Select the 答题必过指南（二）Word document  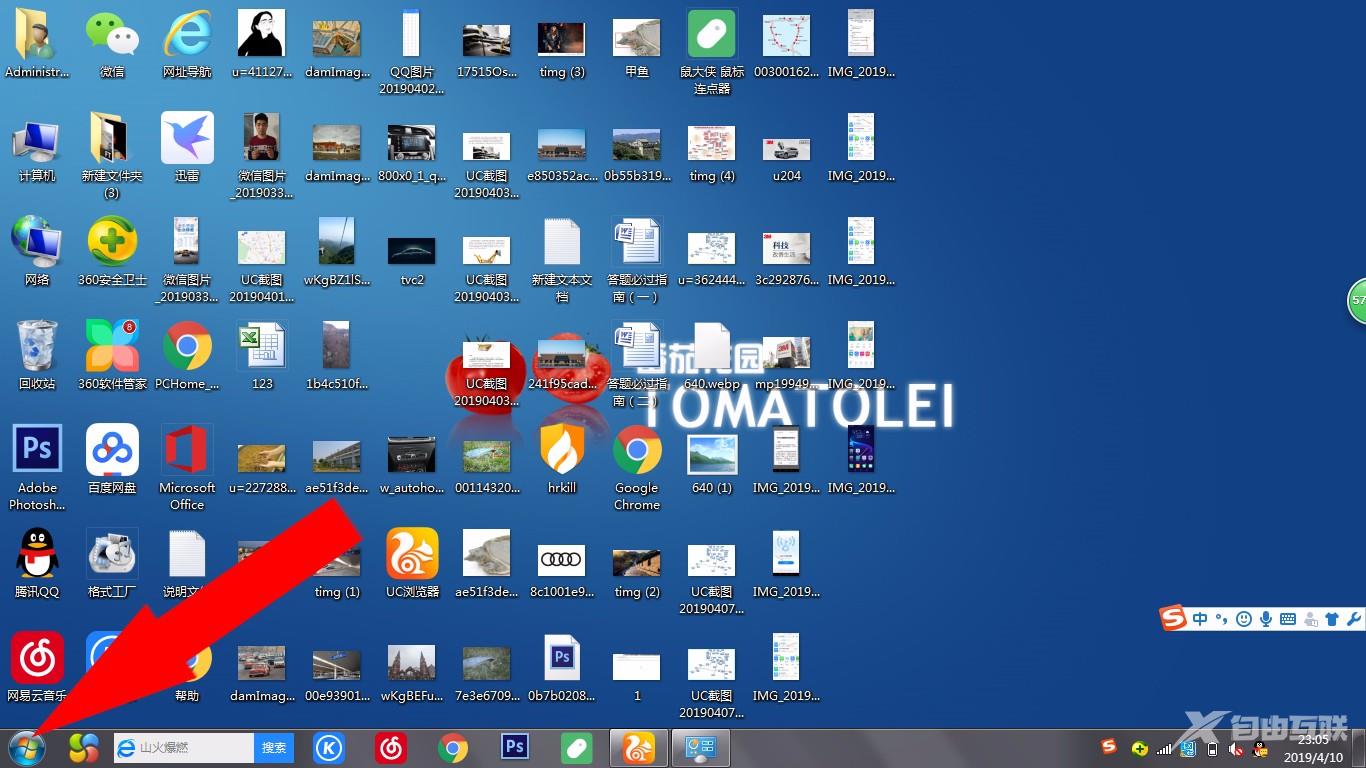637,364
